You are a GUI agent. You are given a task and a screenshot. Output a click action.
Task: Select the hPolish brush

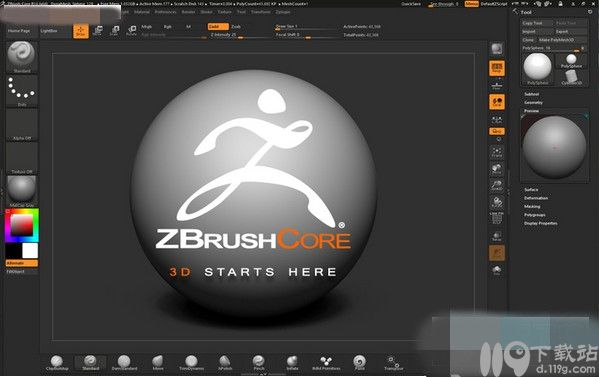click(225, 362)
